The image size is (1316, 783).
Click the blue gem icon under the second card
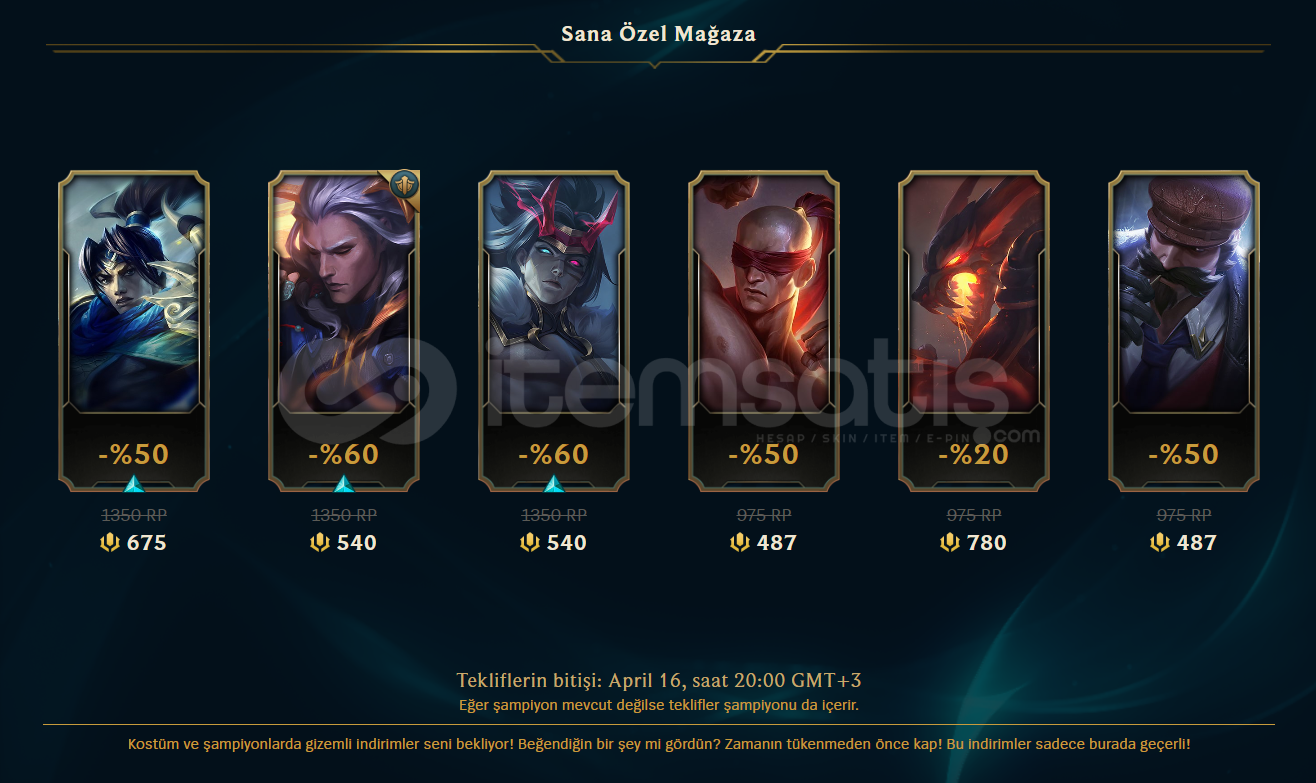(x=344, y=485)
